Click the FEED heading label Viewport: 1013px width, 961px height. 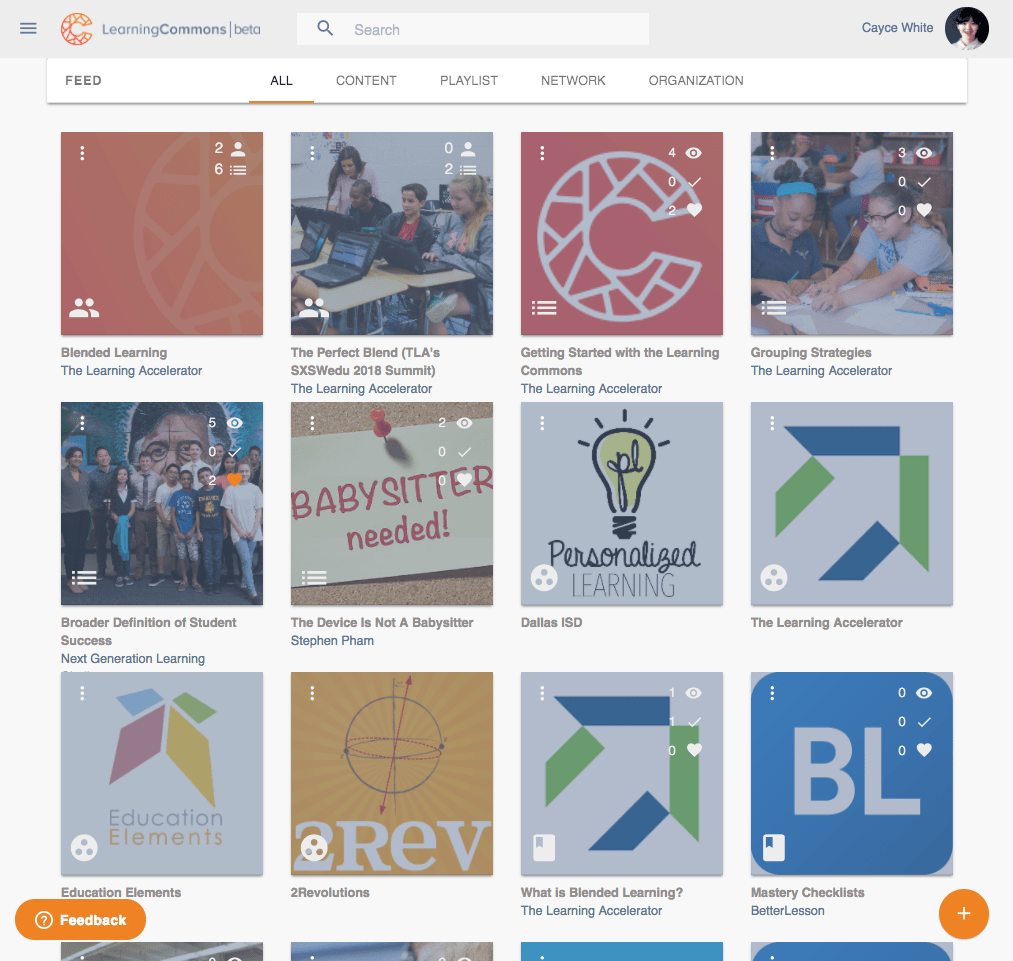(x=83, y=81)
